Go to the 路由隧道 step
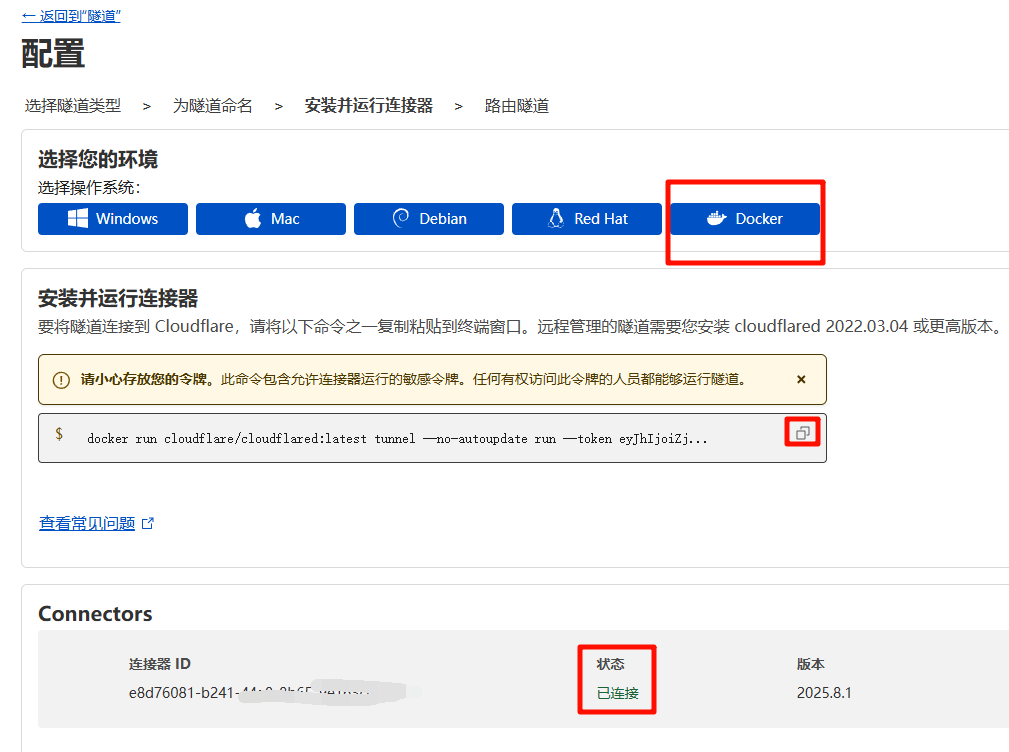1009x752 pixels. 517,106
